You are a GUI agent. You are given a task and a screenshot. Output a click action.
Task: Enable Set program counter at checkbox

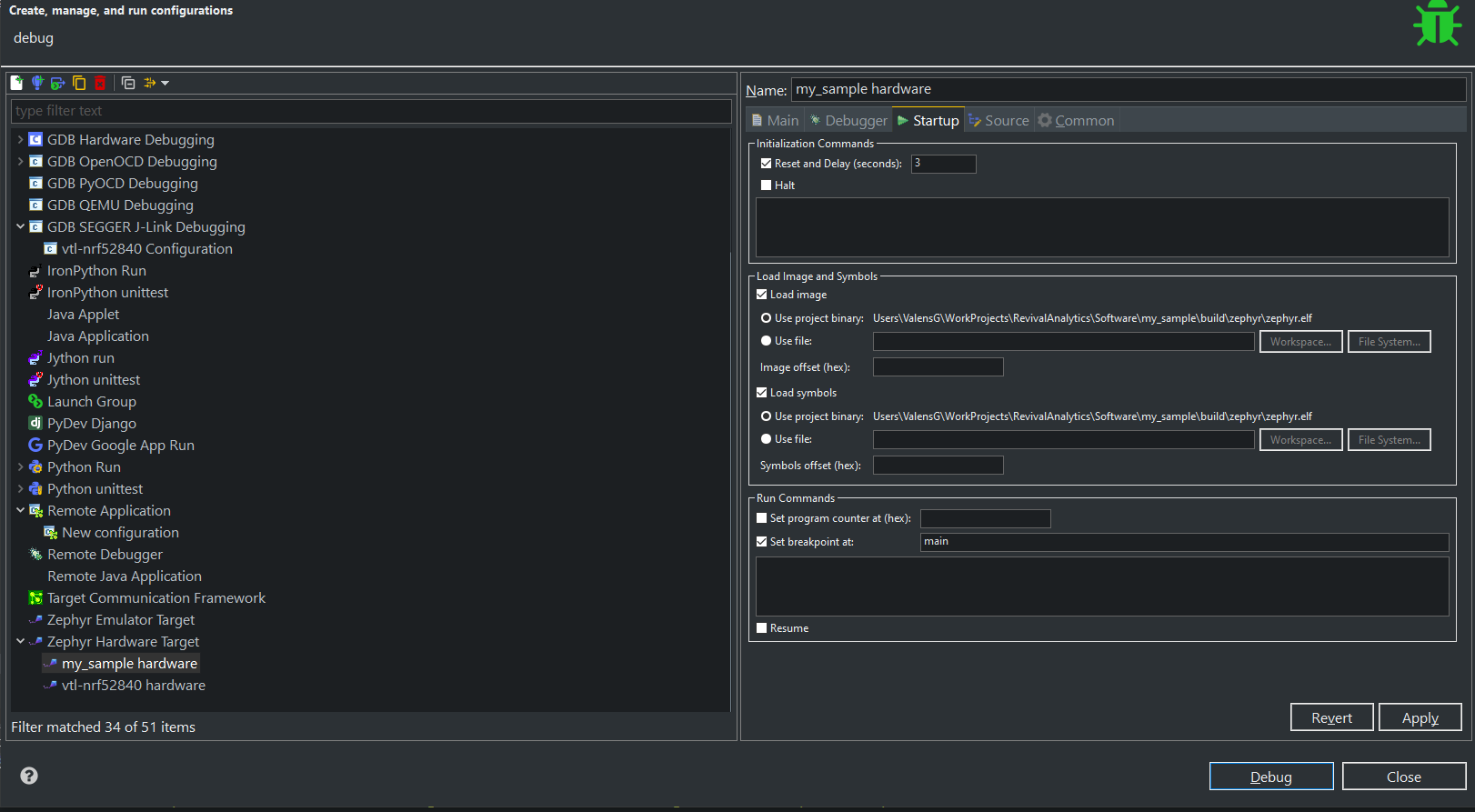(762, 518)
